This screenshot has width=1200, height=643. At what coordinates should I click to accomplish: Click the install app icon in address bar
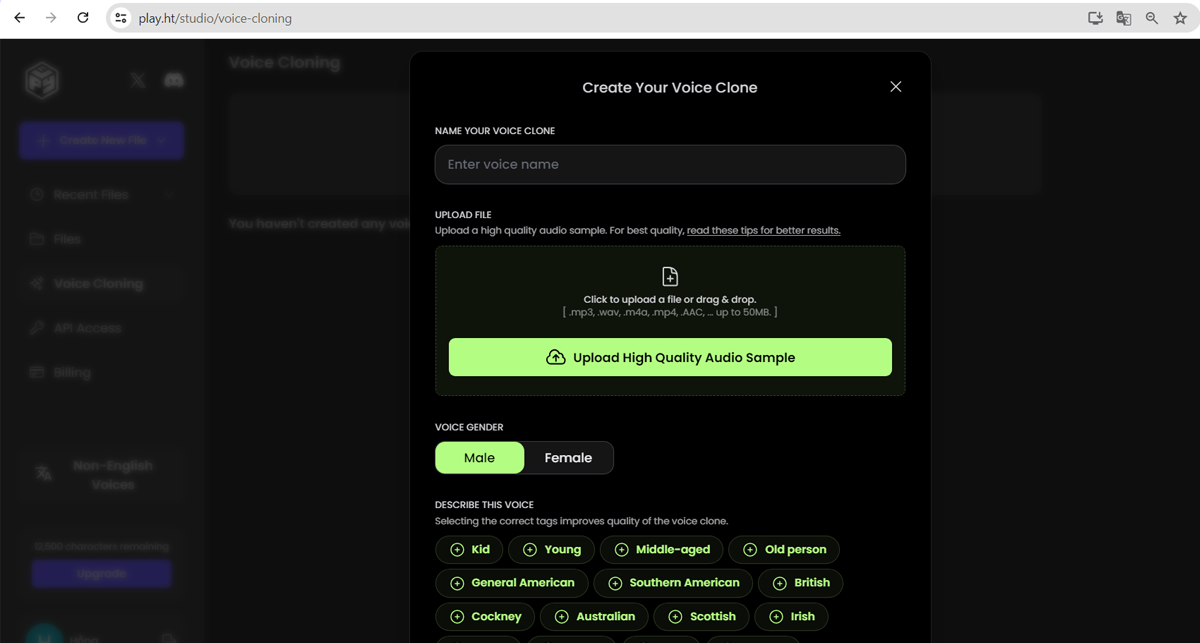click(1095, 18)
